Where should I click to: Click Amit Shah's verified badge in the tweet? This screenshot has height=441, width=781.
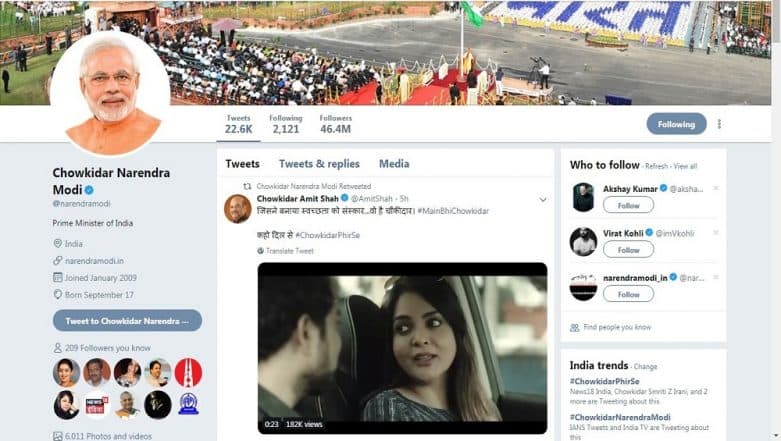pos(345,198)
